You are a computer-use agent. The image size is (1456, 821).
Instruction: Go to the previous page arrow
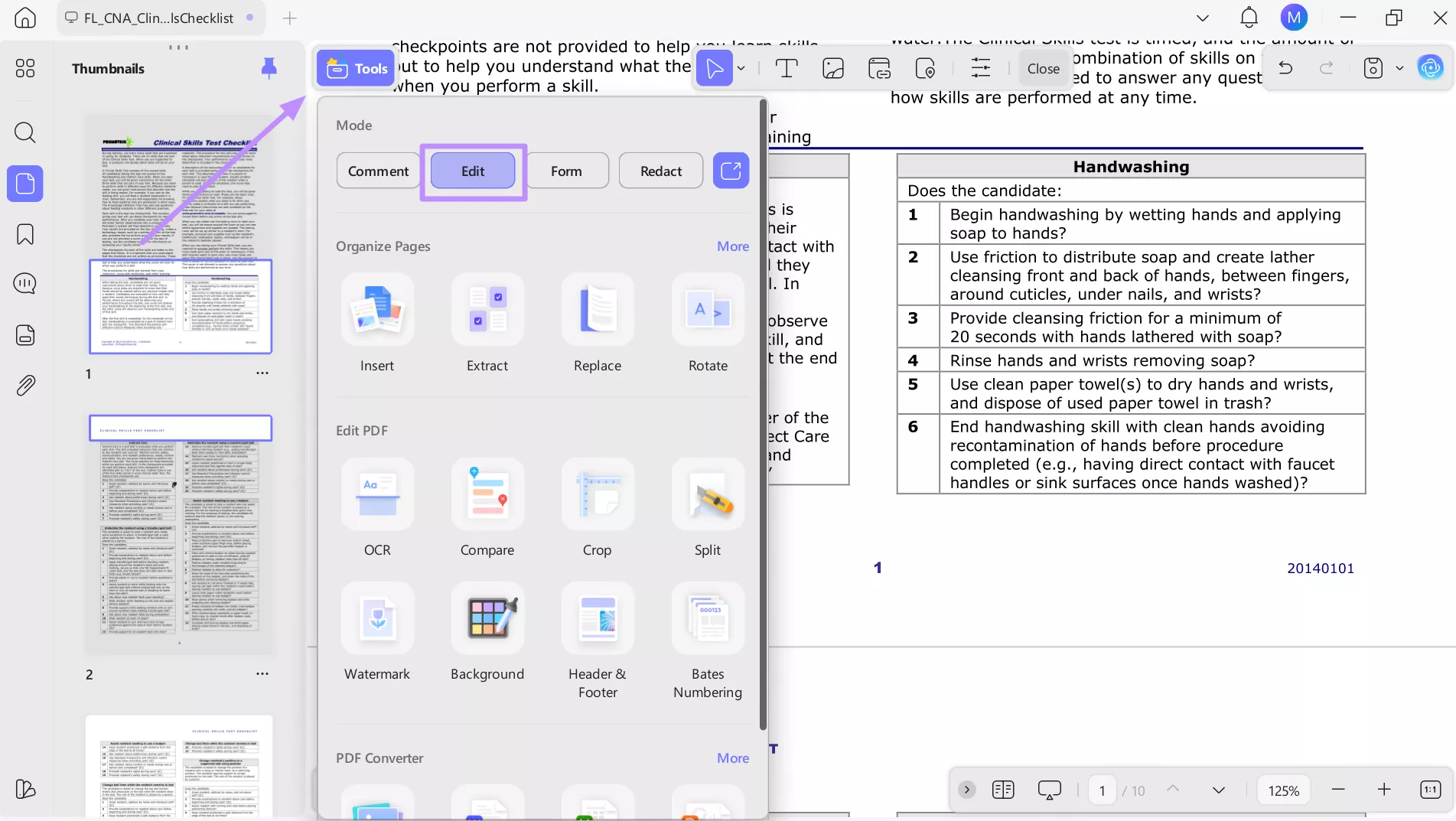[1173, 790]
